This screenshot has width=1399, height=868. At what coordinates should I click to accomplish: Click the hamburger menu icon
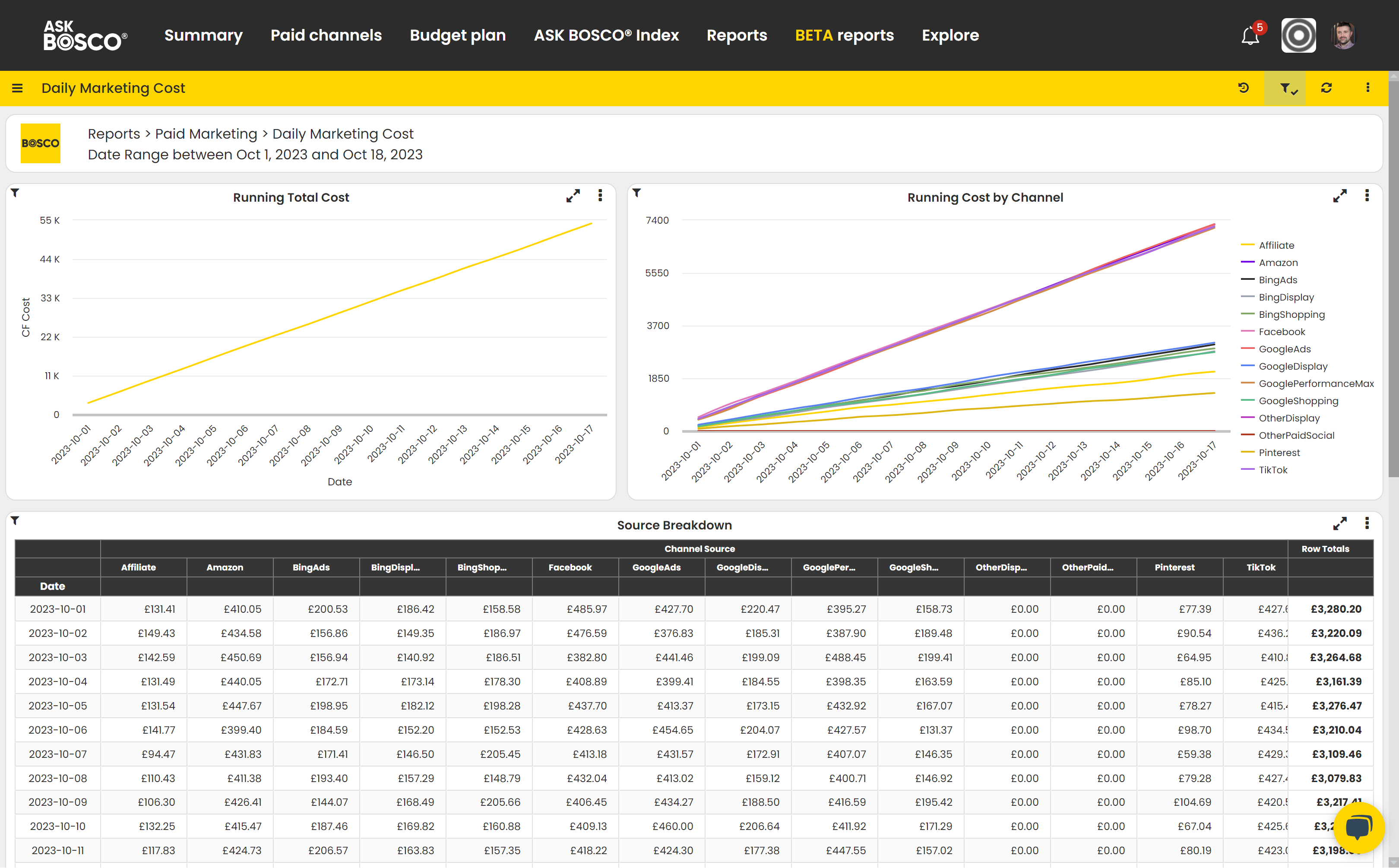[x=17, y=88]
